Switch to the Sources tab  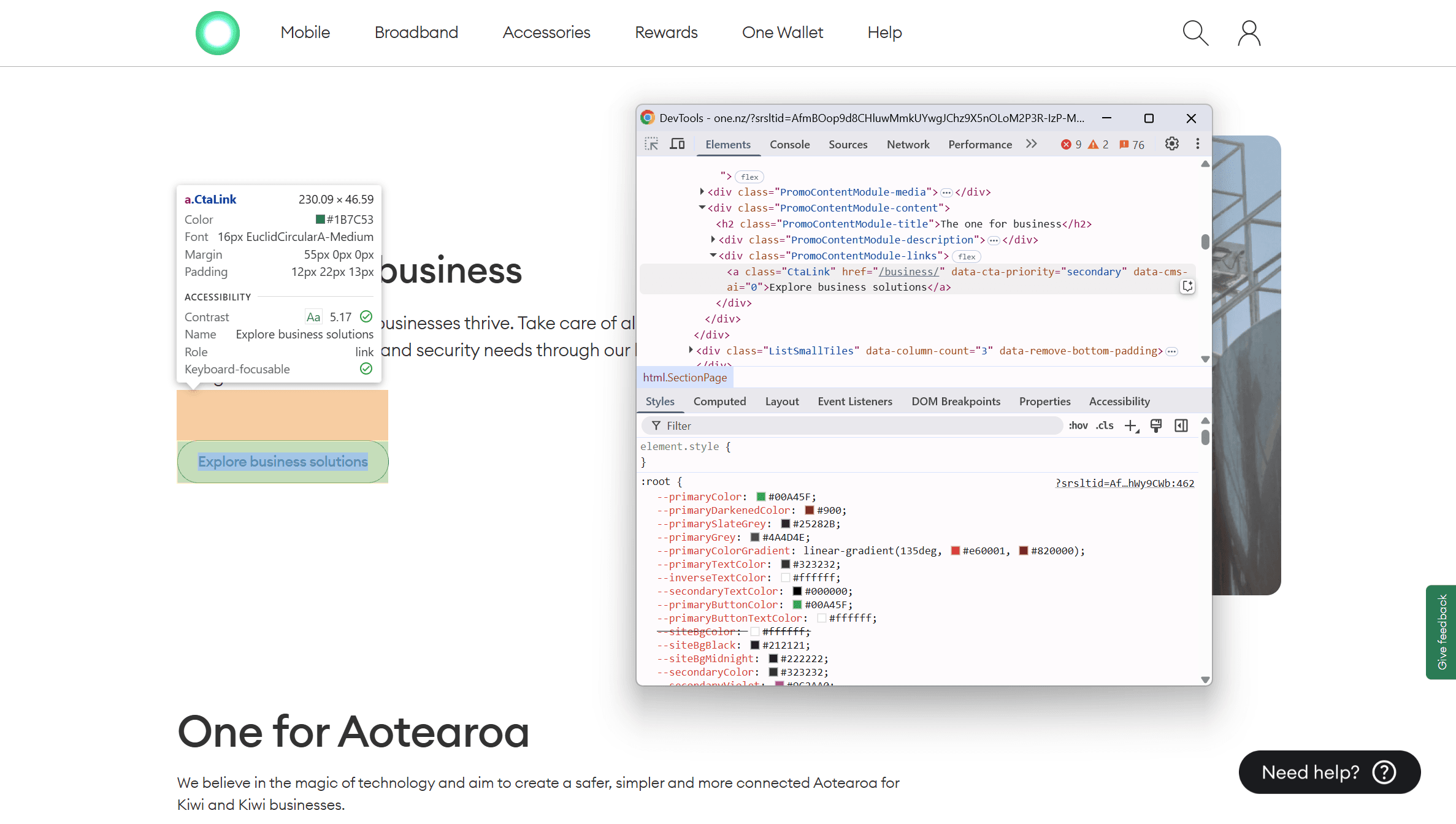tap(848, 144)
